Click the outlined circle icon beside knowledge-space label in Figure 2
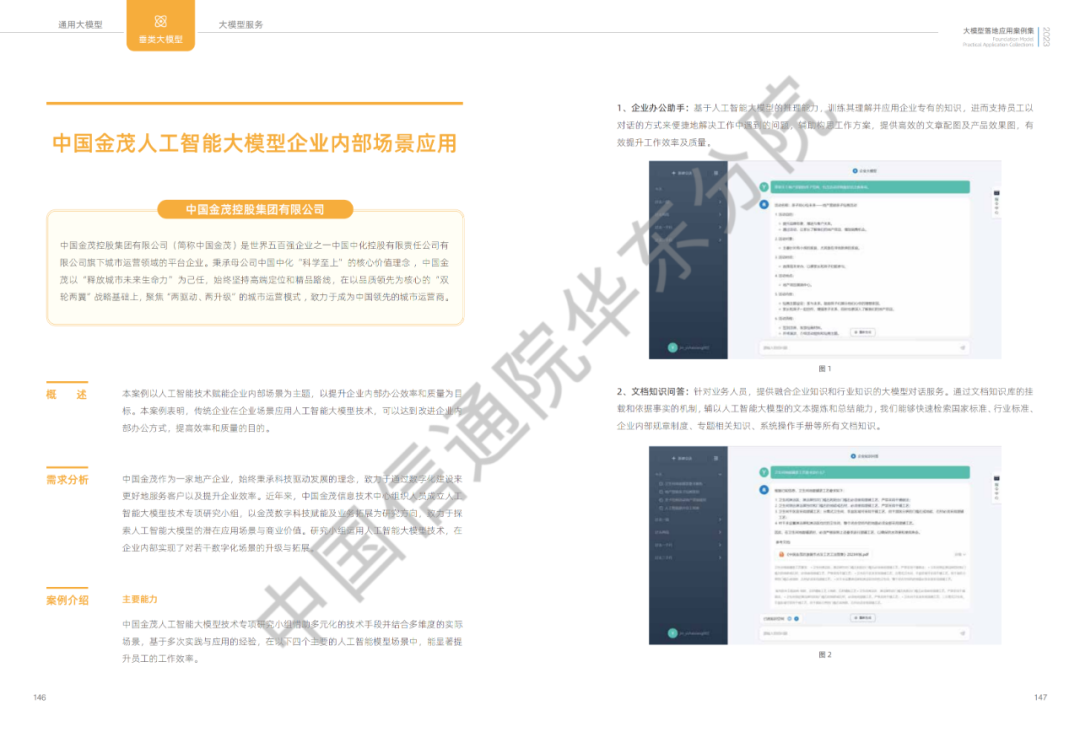This screenshot has height=732, width=1080. pos(789,618)
